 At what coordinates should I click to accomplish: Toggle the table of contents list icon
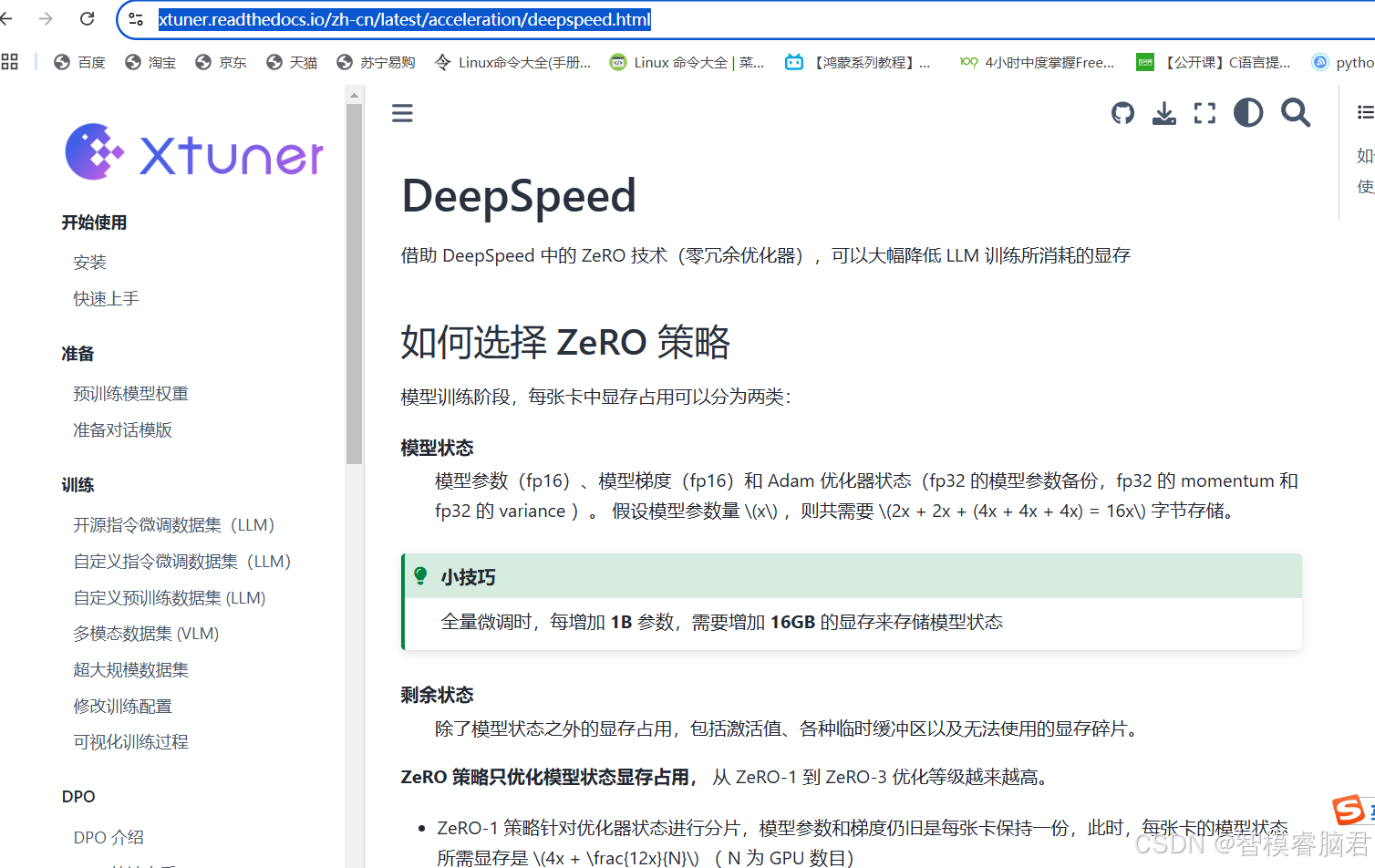click(x=1365, y=112)
